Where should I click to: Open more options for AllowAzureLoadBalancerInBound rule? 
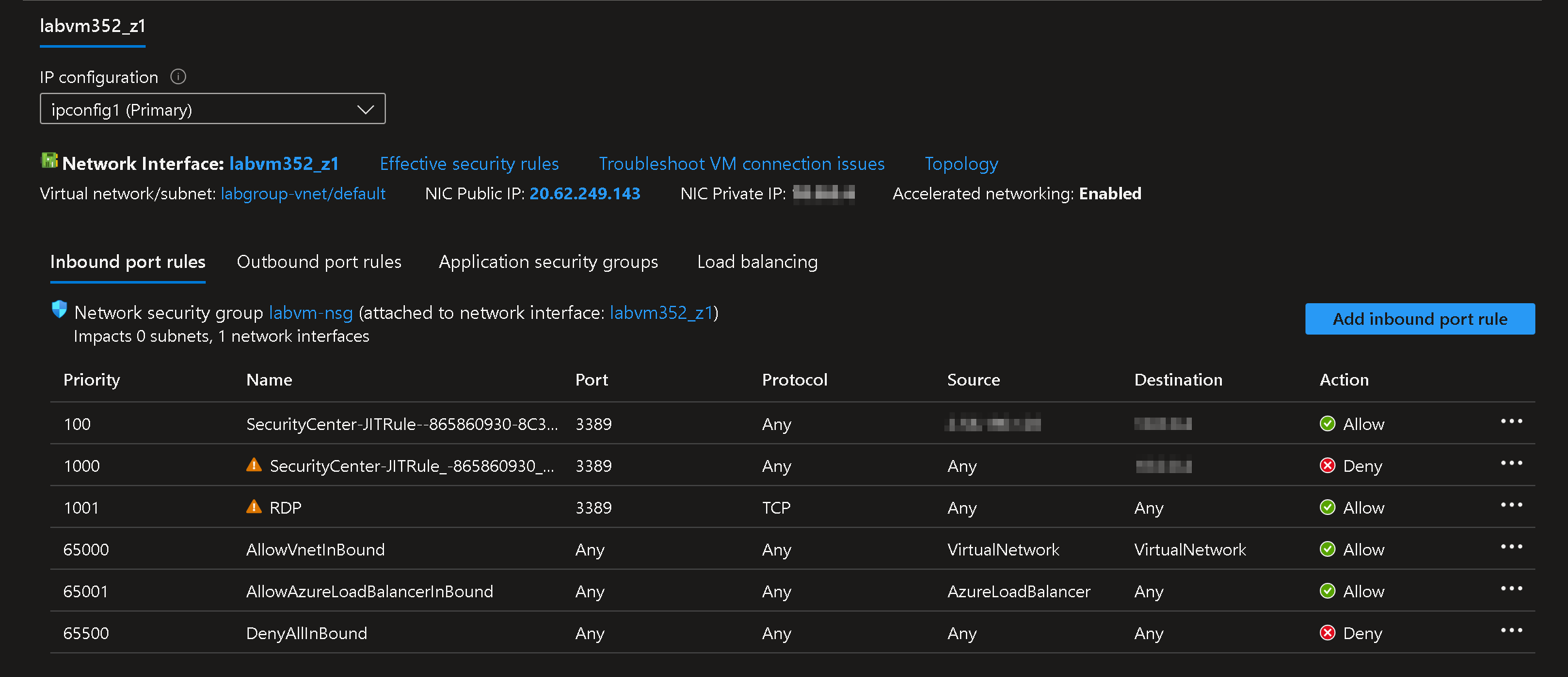(x=1511, y=589)
